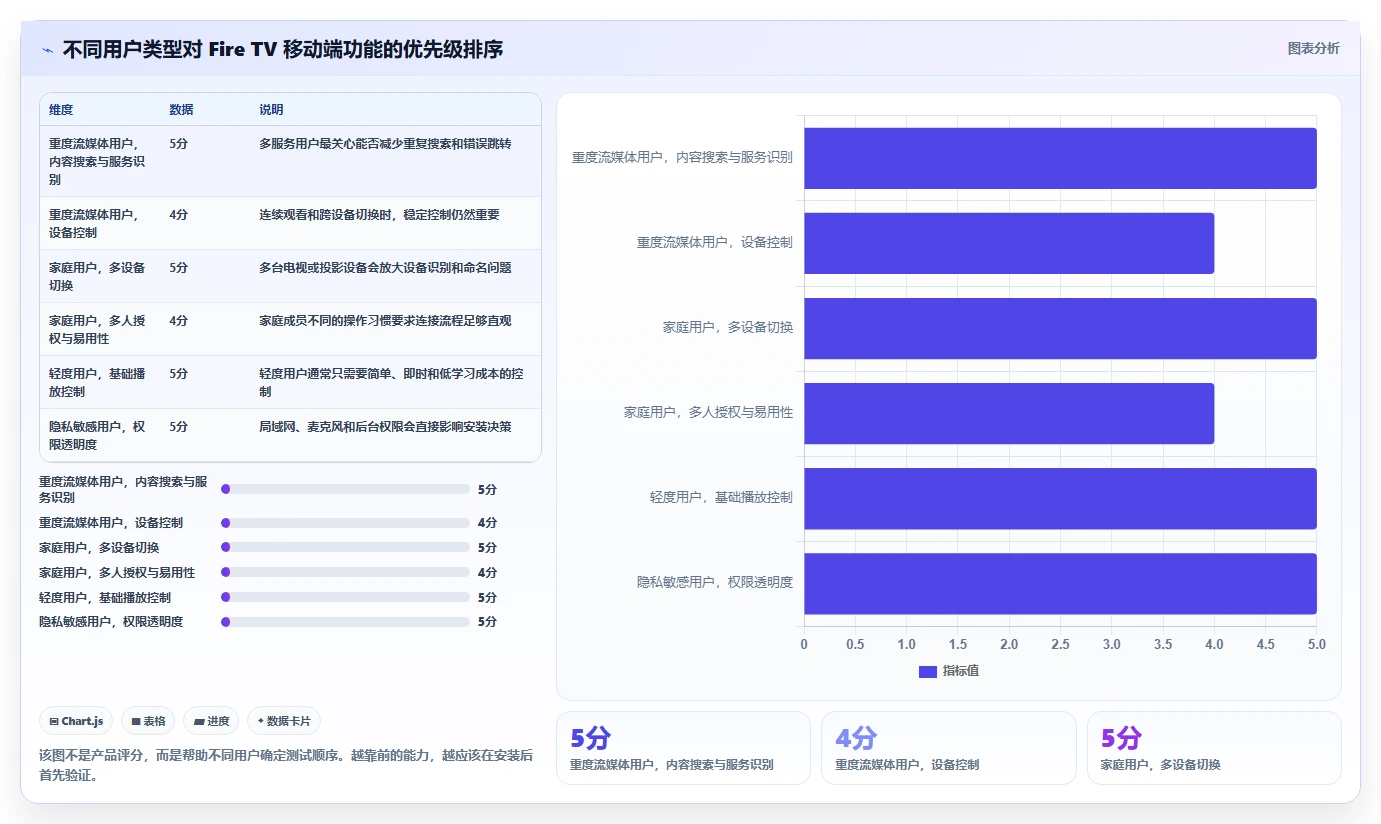Click the x-axis tick label 4.5
Screen dimensions: 1381x824
(x=1265, y=645)
